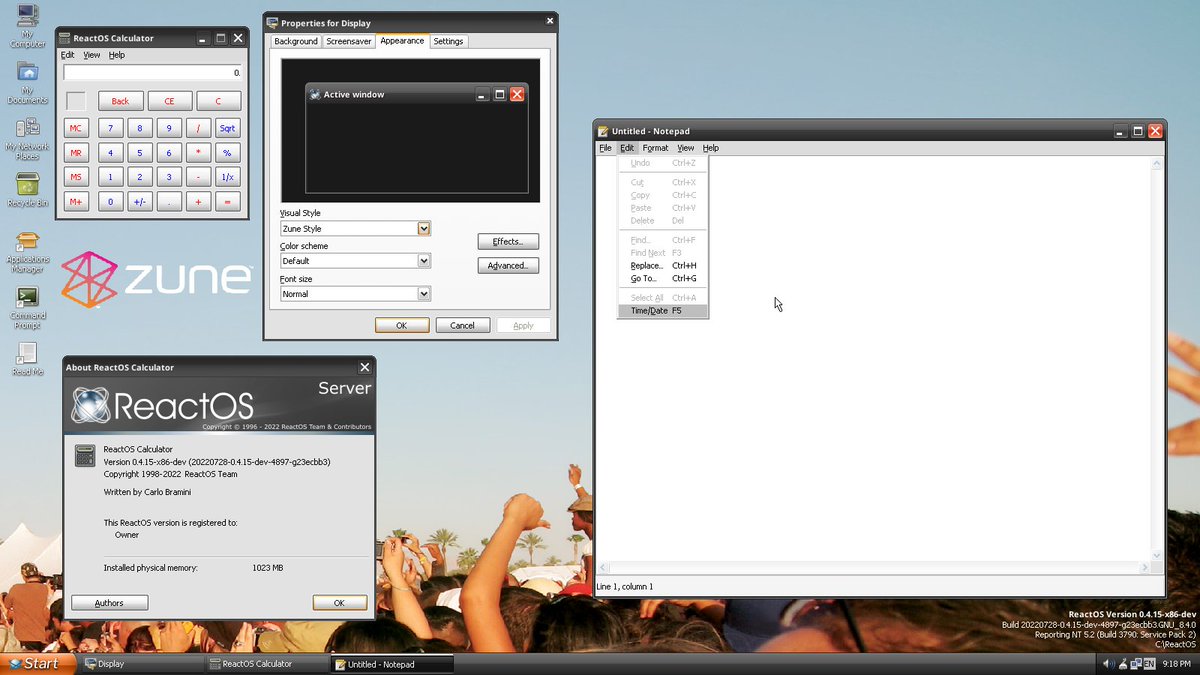Click Cancel in Properties for Display
The image size is (1200, 675).
click(462, 325)
